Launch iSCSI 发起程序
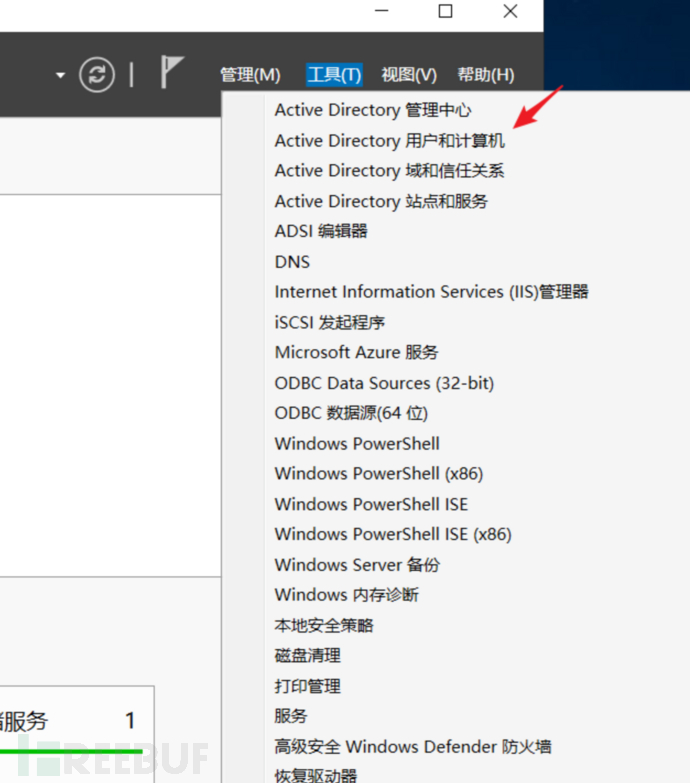 coord(330,322)
